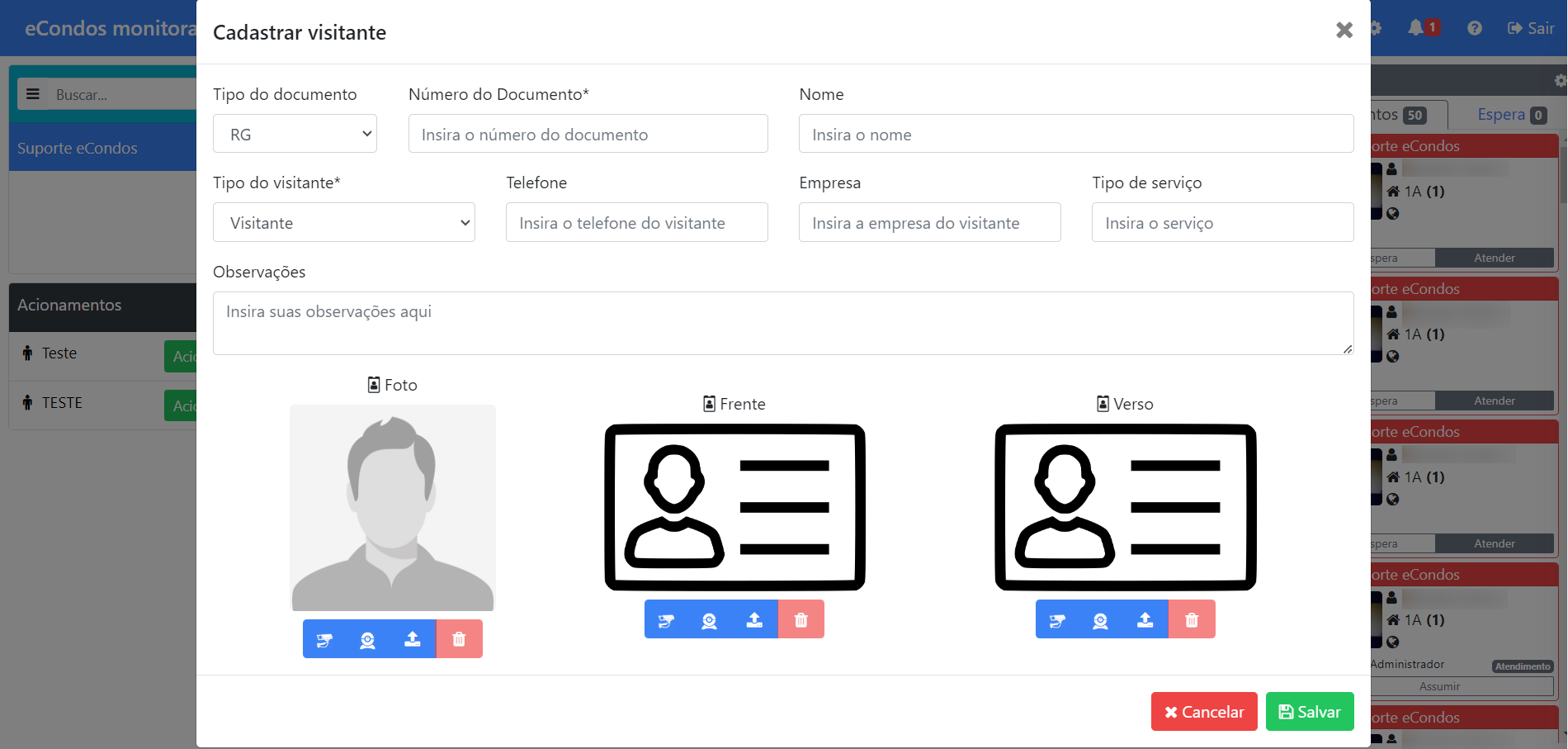Click the Cancelar button

[x=1204, y=712]
